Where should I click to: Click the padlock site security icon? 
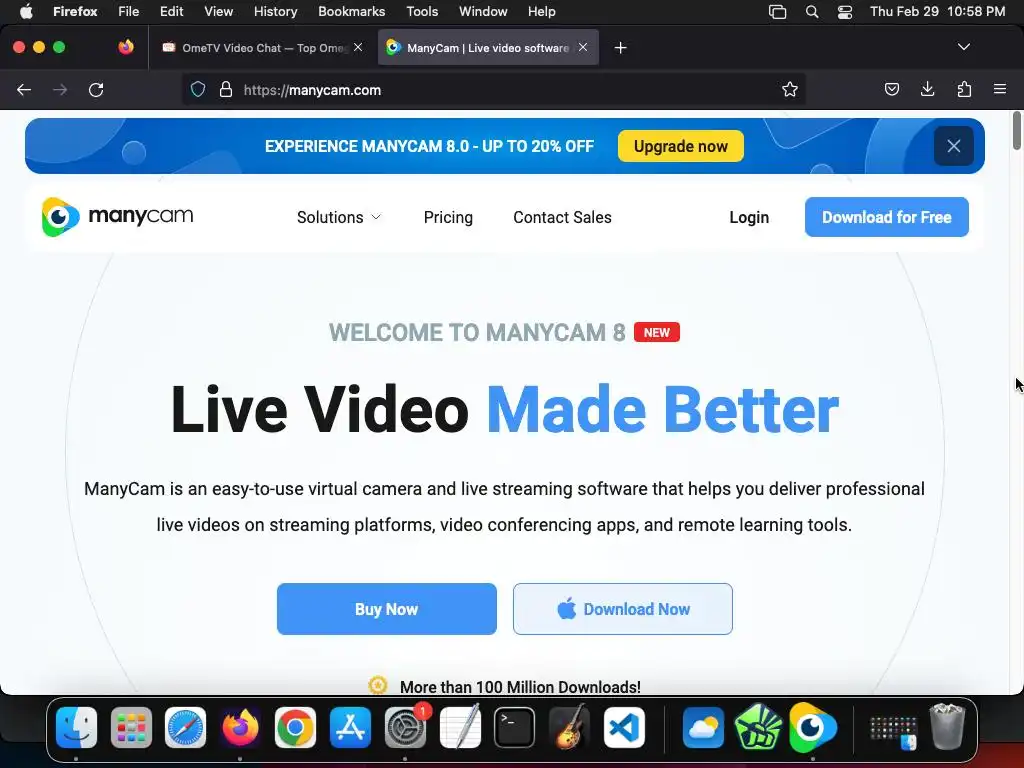[x=226, y=89]
